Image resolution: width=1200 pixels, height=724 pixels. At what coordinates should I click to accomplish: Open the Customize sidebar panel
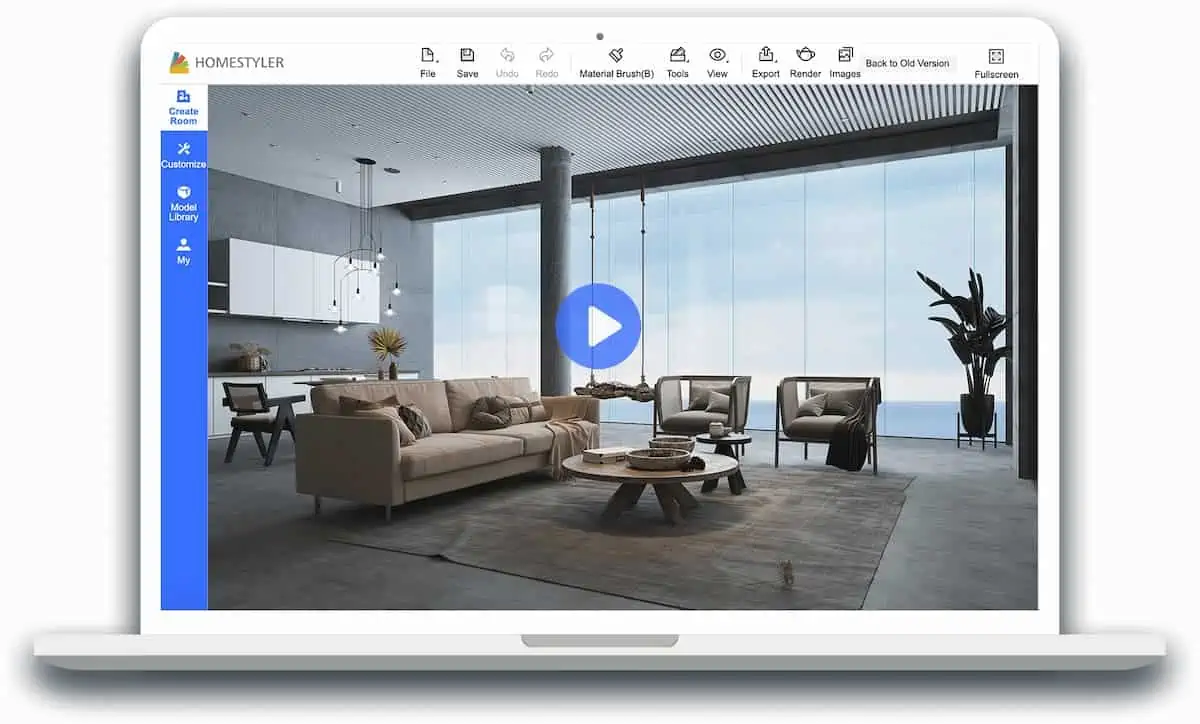[184, 154]
